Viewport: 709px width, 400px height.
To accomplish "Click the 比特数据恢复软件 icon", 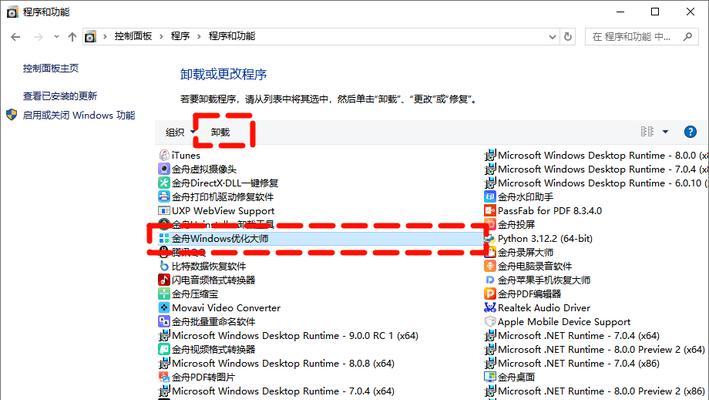I will point(164,266).
